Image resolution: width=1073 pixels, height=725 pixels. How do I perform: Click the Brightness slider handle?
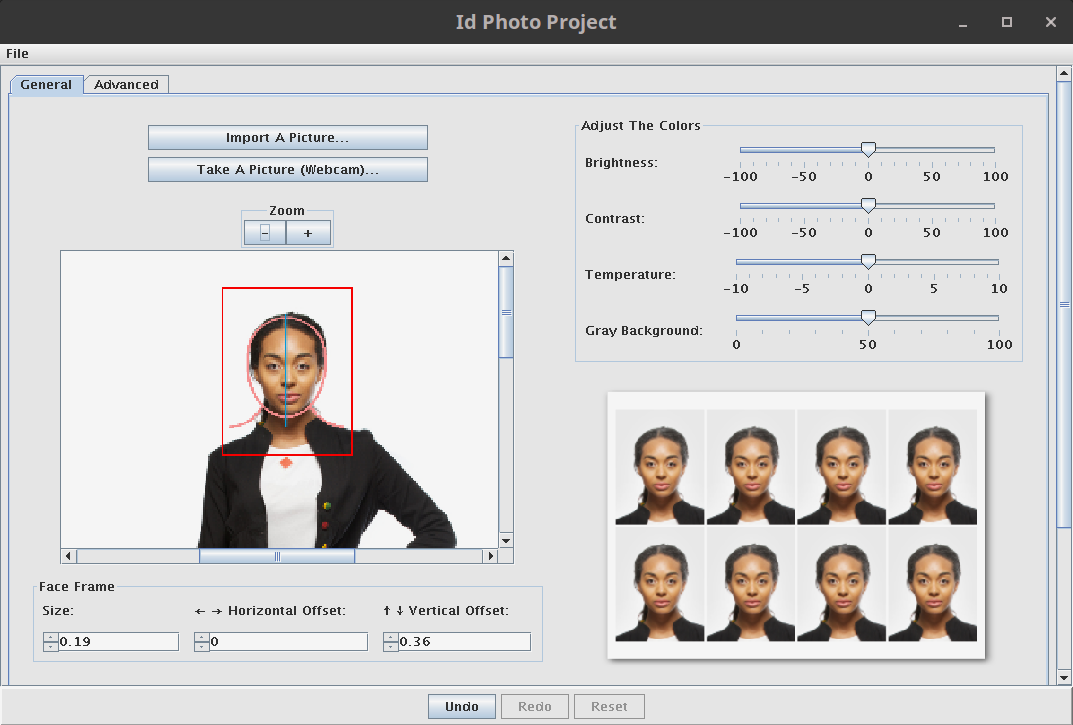pyautogui.click(x=868, y=150)
